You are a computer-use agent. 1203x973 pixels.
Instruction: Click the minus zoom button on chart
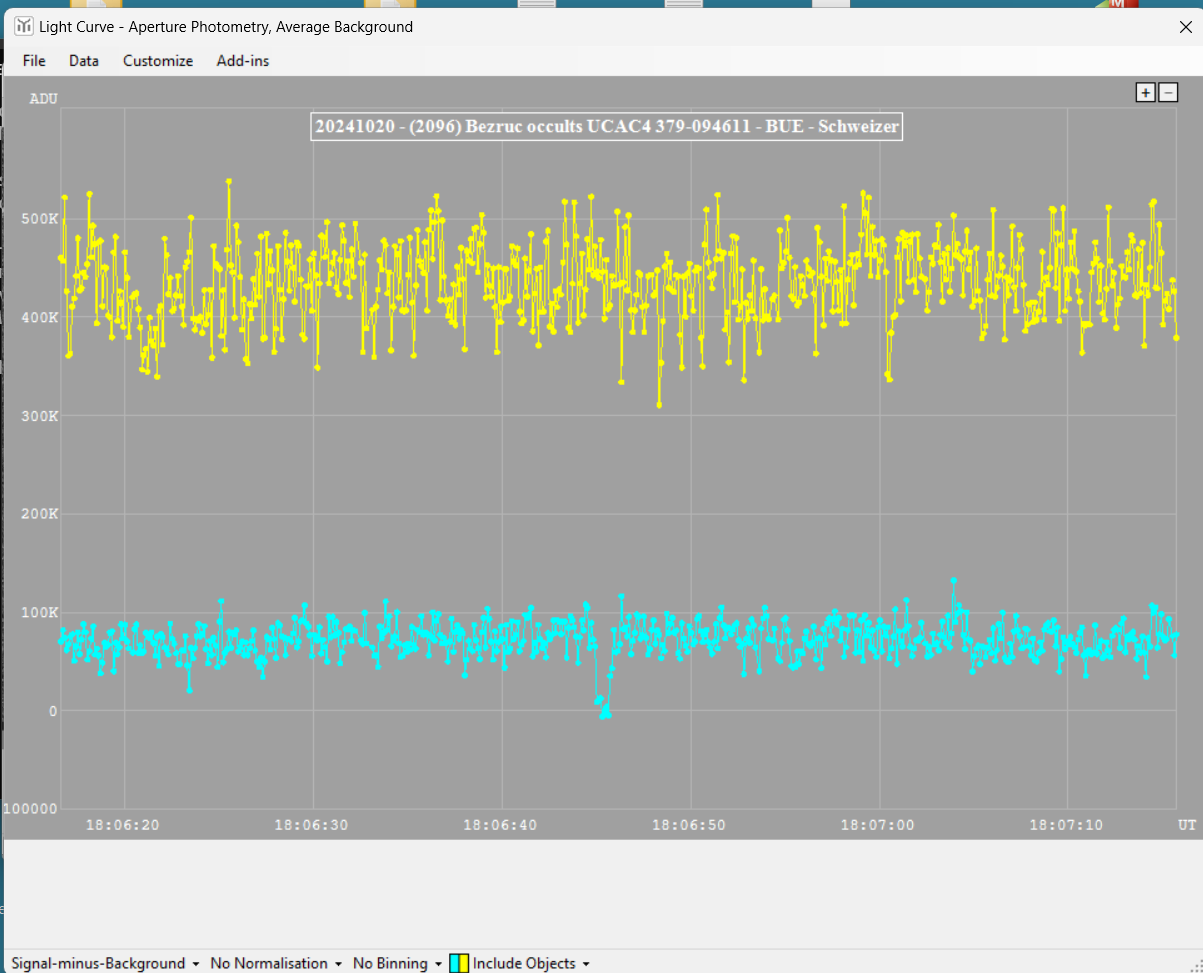(x=1167, y=93)
